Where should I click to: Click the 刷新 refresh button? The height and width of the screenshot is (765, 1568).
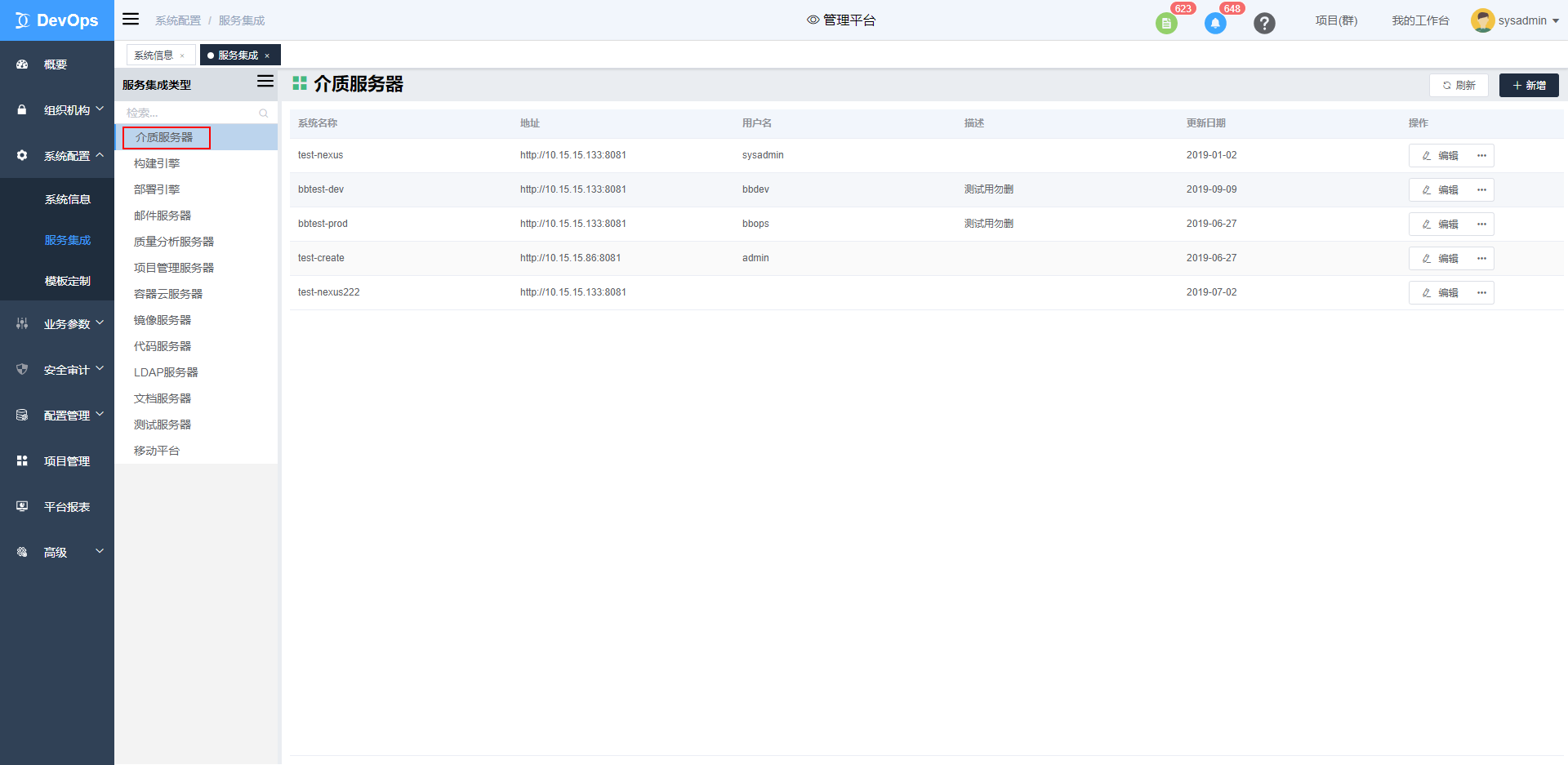pyautogui.click(x=1459, y=85)
